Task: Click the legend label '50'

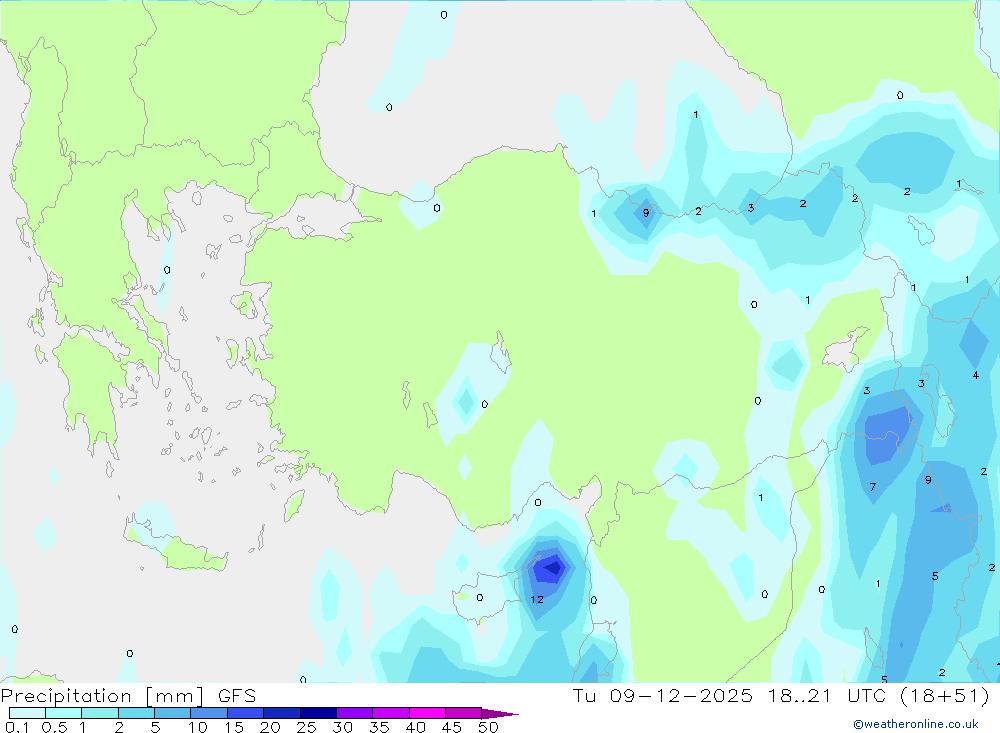Action: click(x=488, y=727)
